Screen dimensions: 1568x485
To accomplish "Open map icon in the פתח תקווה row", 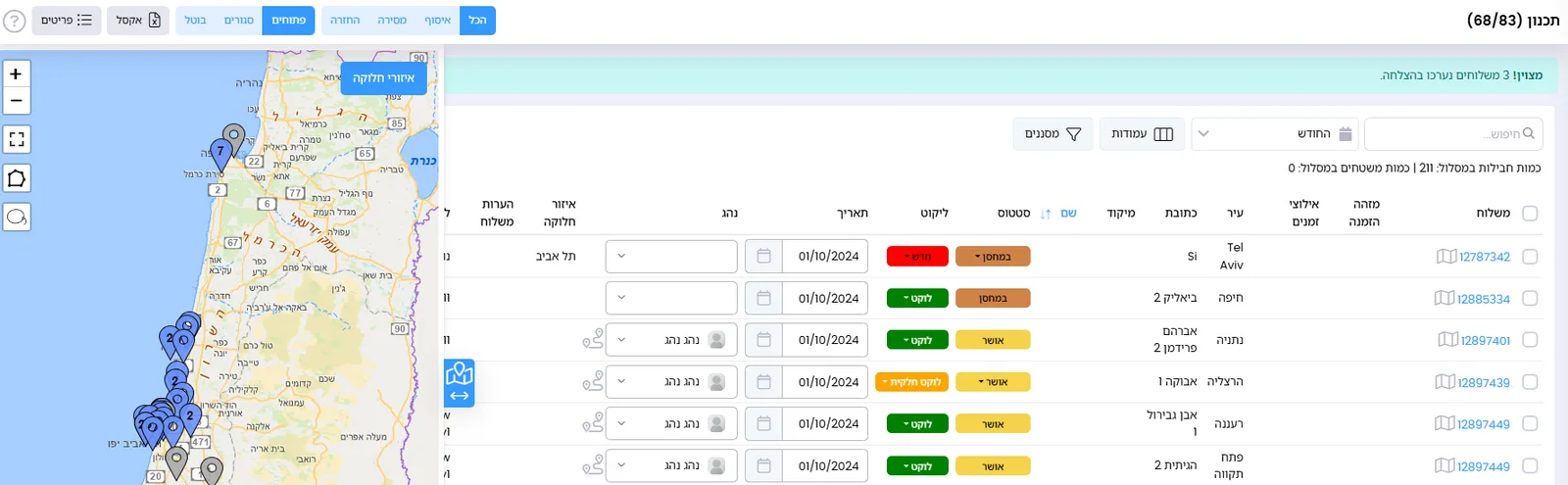I will (x=1445, y=466).
